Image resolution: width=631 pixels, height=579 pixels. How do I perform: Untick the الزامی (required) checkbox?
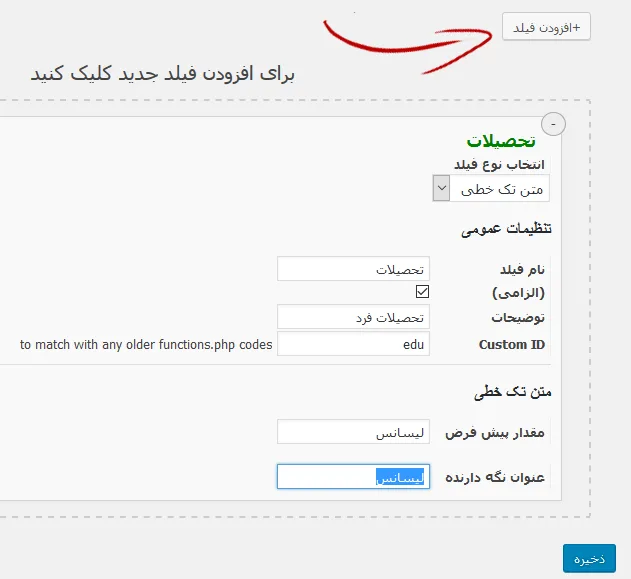click(422, 292)
